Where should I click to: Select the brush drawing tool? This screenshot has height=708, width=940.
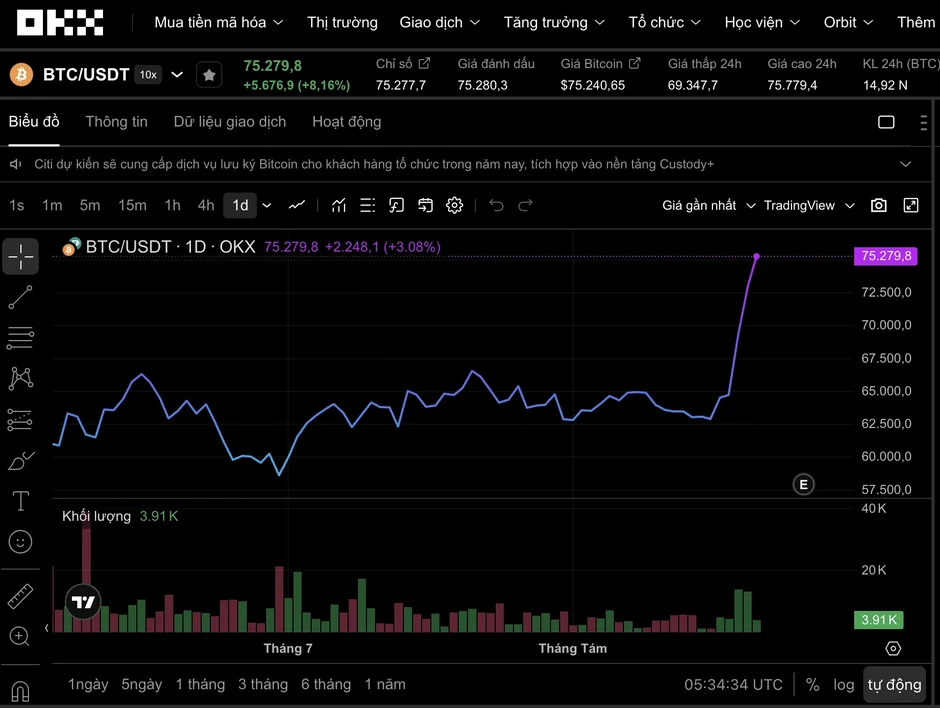click(x=20, y=460)
